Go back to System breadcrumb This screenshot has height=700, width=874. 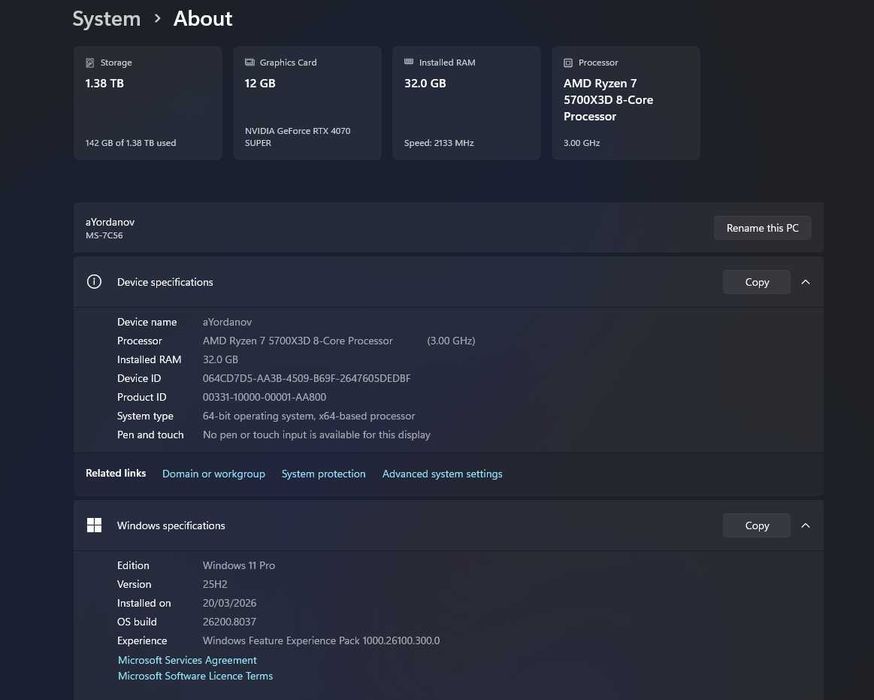[106, 19]
